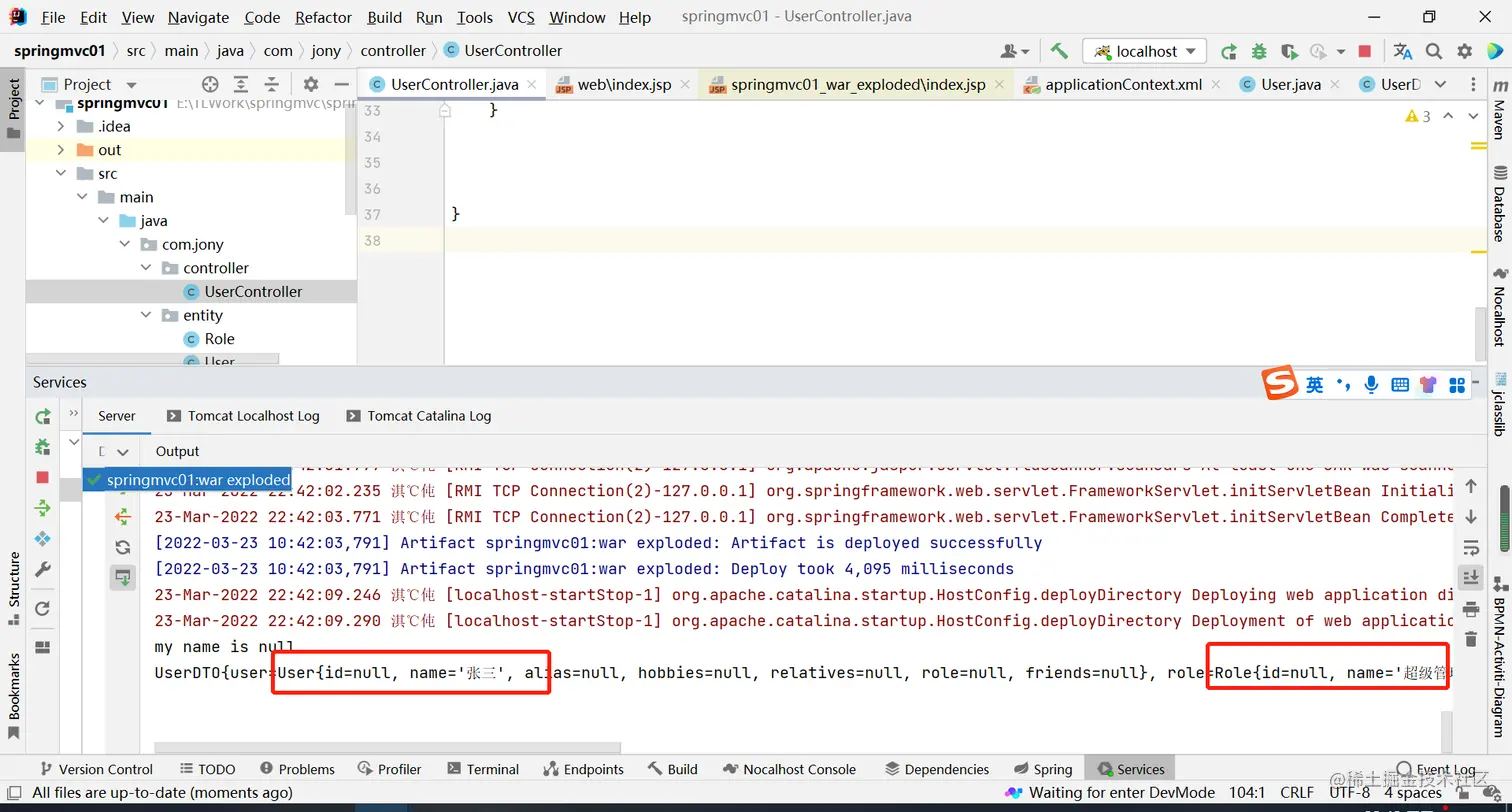This screenshot has width=1512, height=812.
Task: Open the Database side panel
Action: tap(1499, 205)
